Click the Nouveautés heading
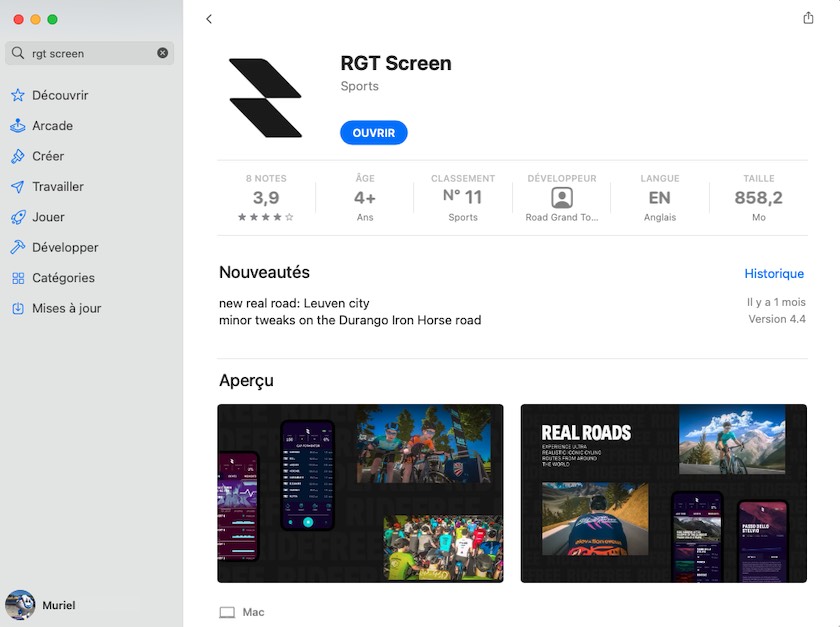Image resolution: width=840 pixels, height=627 pixels. tap(264, 272)
